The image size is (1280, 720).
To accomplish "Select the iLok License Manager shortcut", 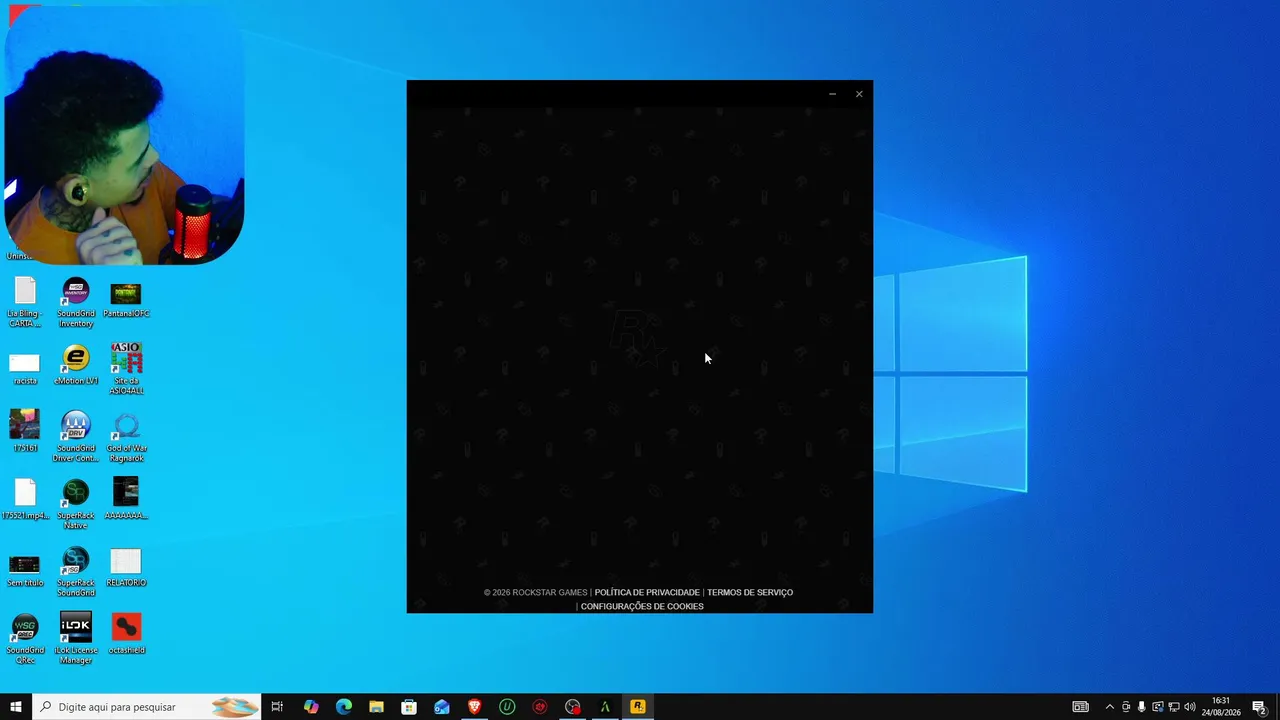I will click(76, 639).
